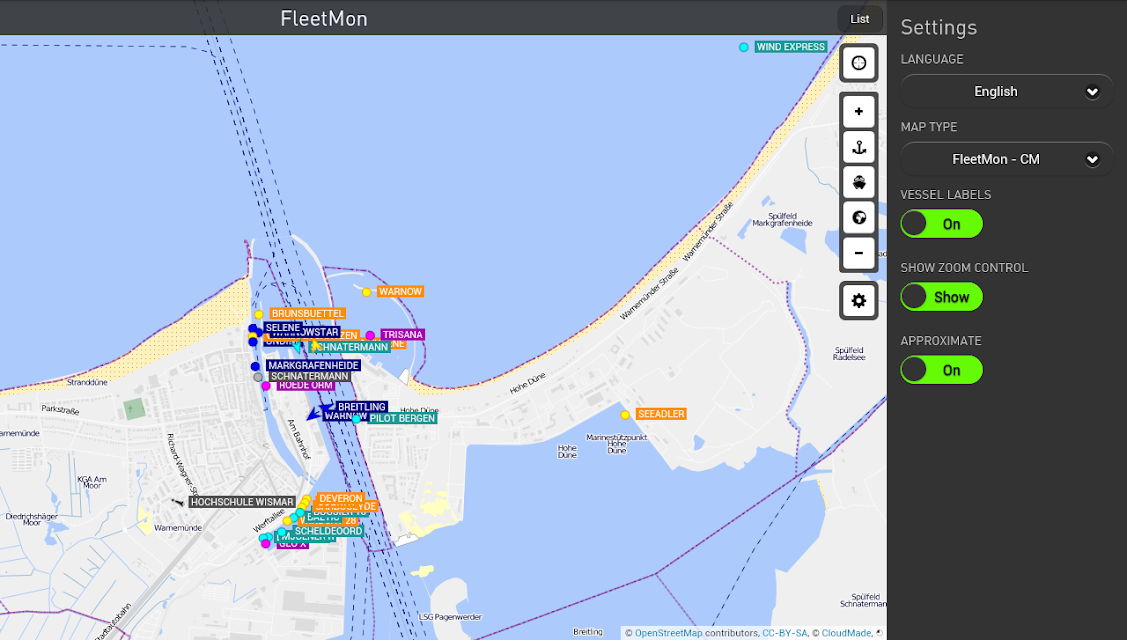Select the grey SCHNATERMANN marker dot
This screenshot has height=640, width=1127.
point(258,377)
